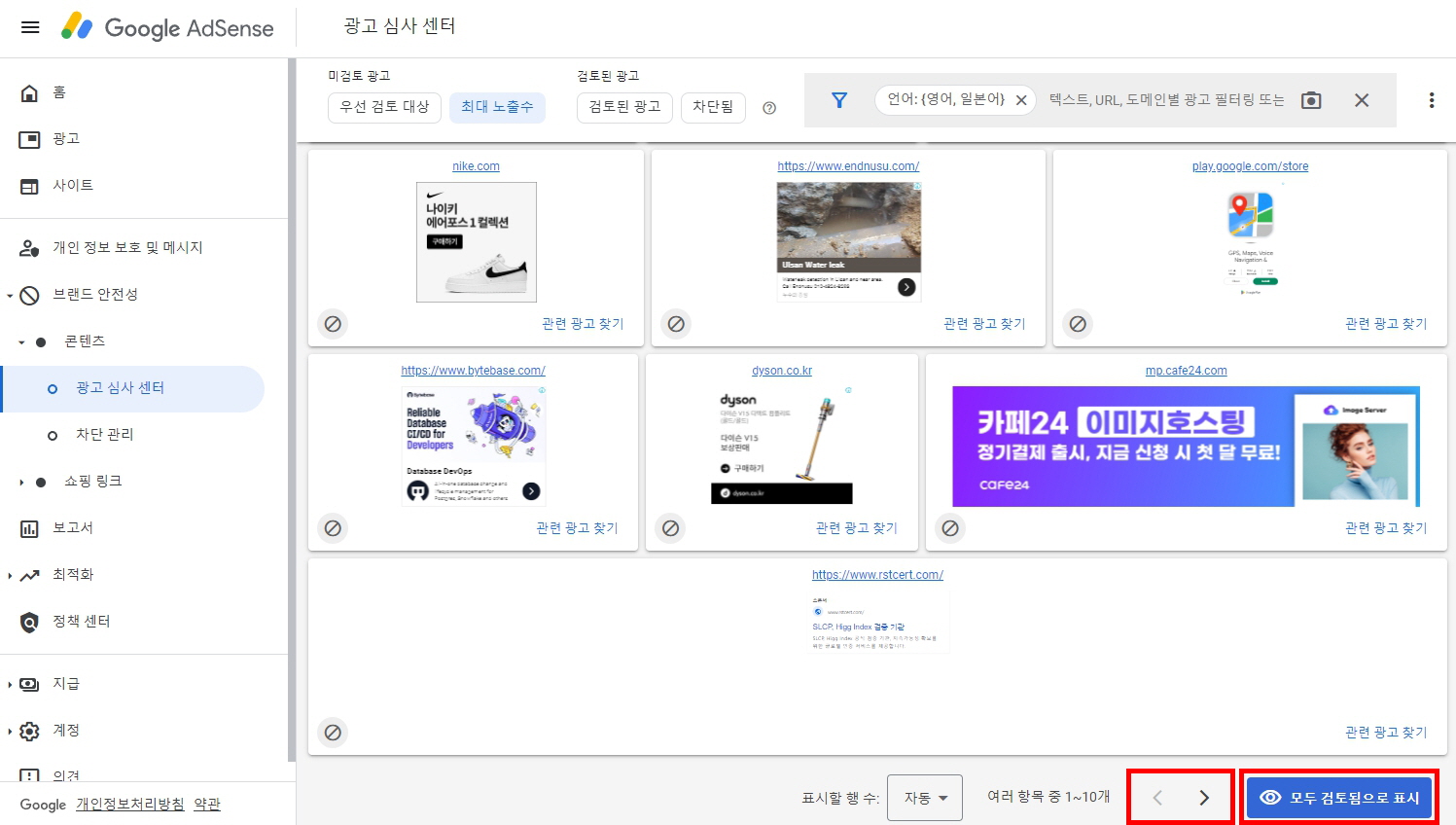Expand the 계정 section
Screen dimensions: 1456x825
click(10, 732)
